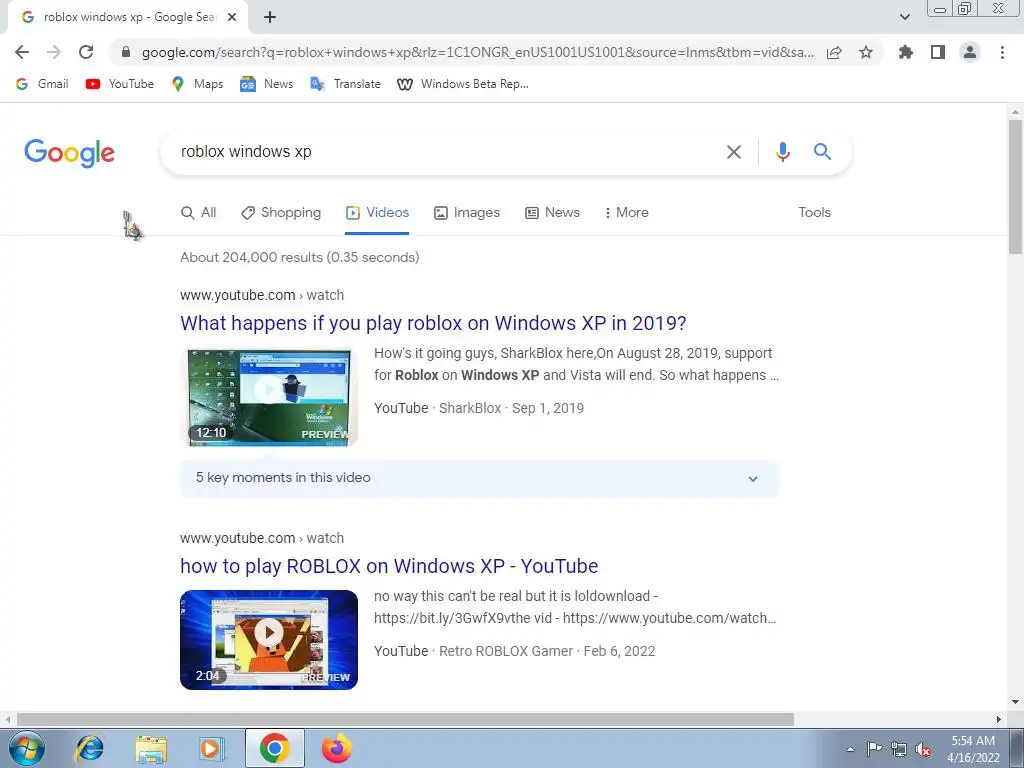Open 'What happens if you play roblox' result

tap(433, 323)
